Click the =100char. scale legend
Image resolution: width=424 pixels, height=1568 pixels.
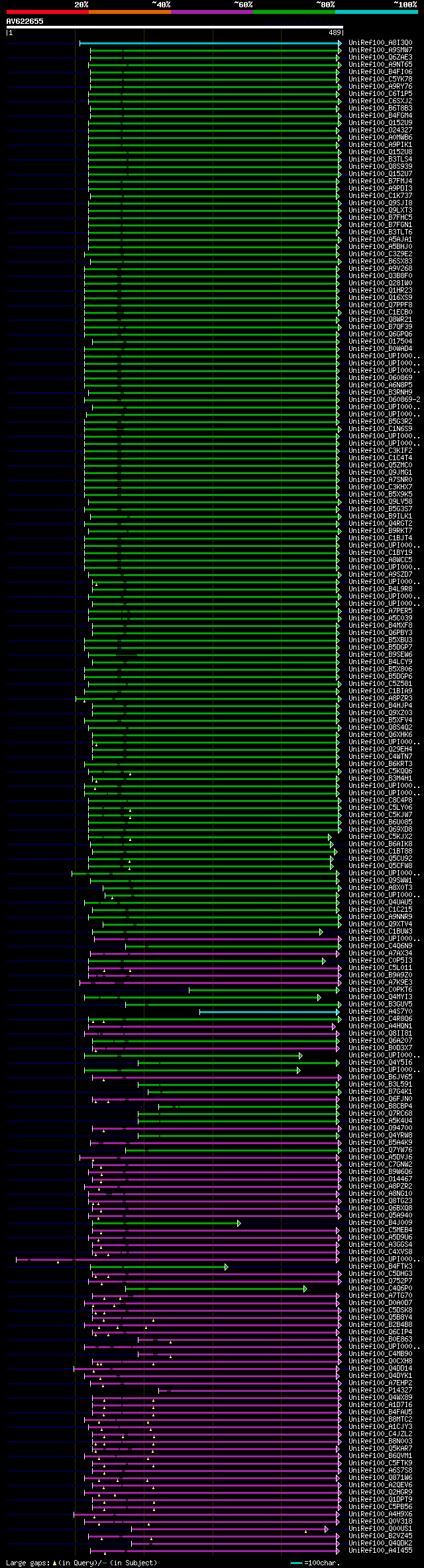[x=315, y=1563]
